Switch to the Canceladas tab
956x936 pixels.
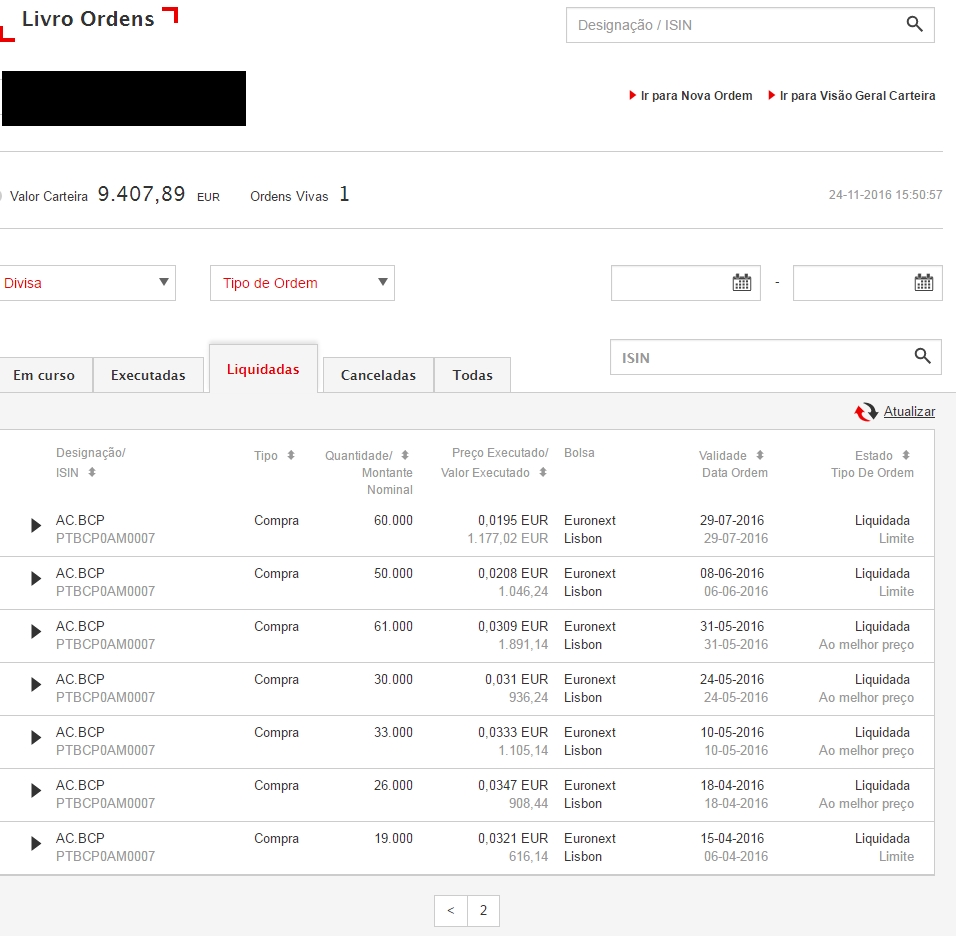click(x=378, y=376)
